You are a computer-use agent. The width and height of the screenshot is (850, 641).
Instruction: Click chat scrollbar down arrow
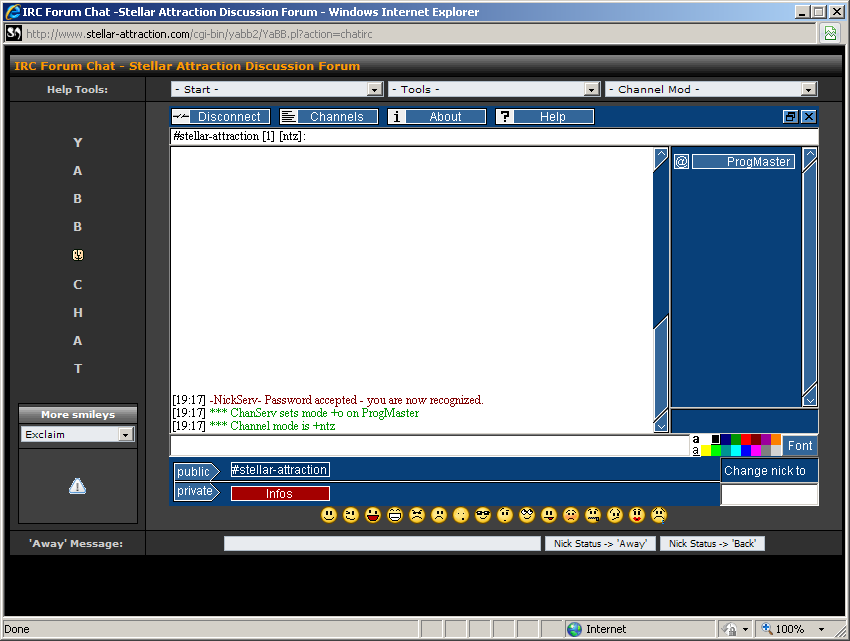[x=661, y=426]
